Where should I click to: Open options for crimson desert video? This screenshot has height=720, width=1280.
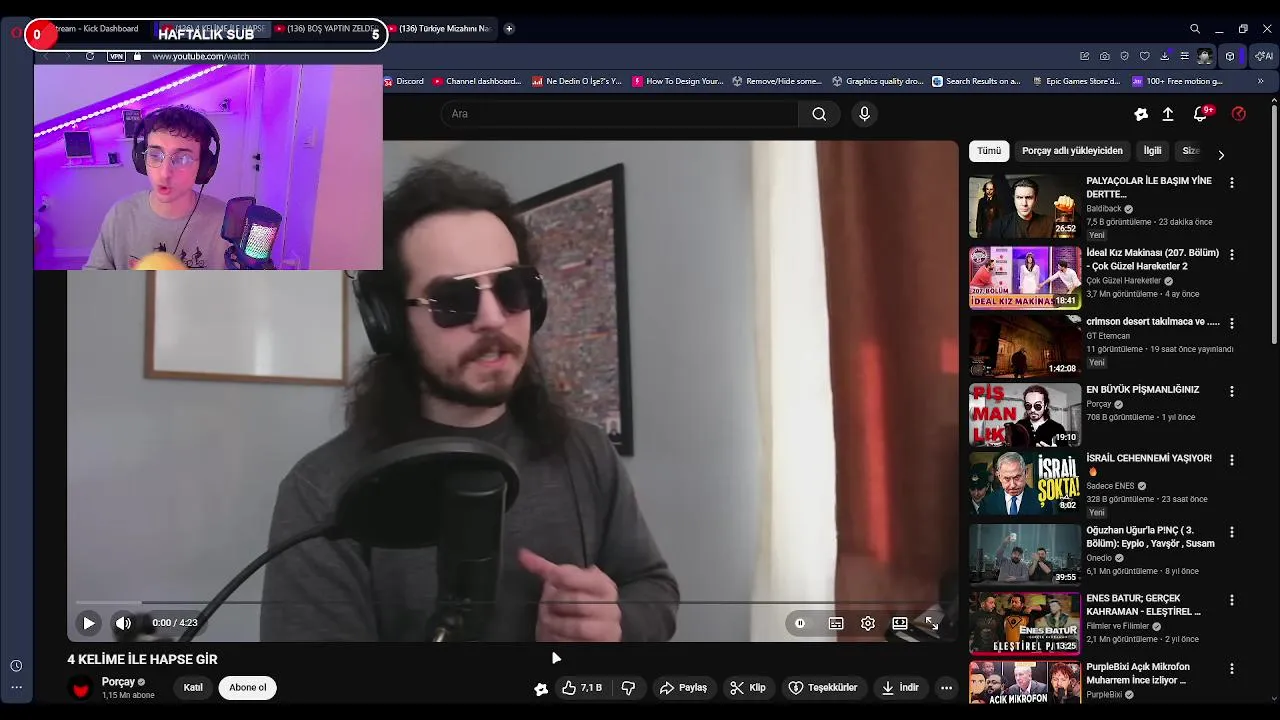pyautogui.click(x=1232, y=324)
